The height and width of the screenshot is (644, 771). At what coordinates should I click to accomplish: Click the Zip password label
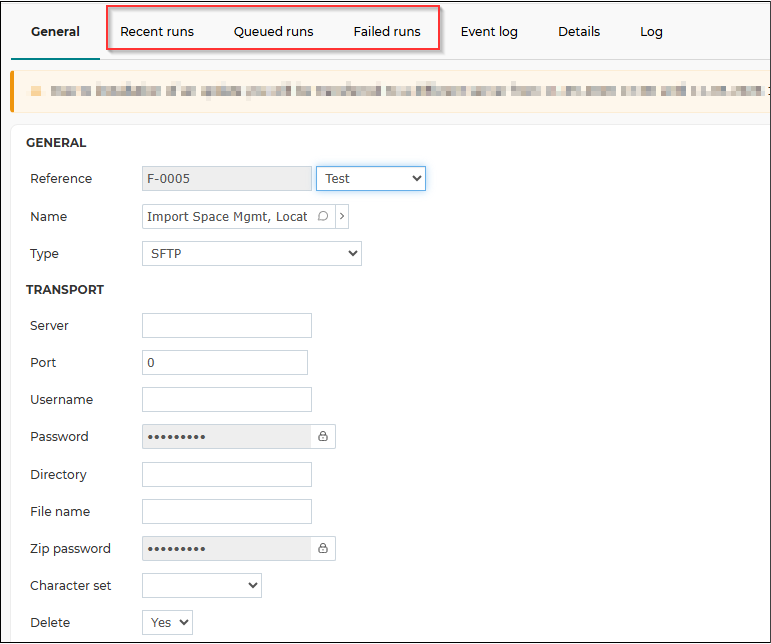(70, 549)
